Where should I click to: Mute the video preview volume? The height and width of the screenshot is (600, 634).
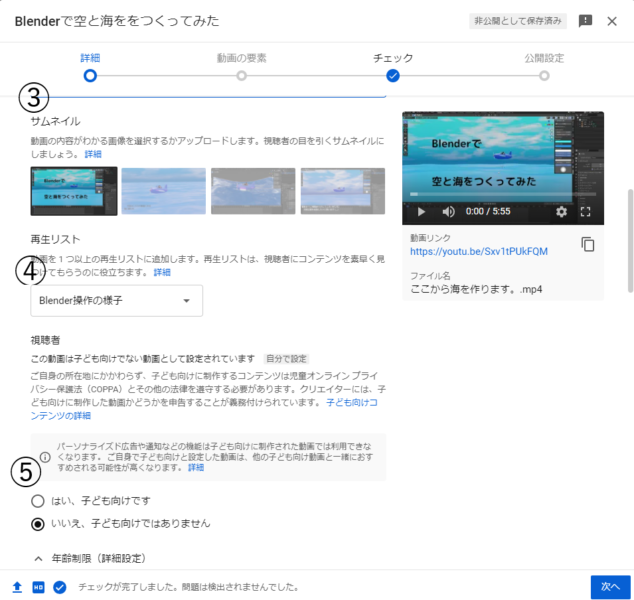(448, 211)
